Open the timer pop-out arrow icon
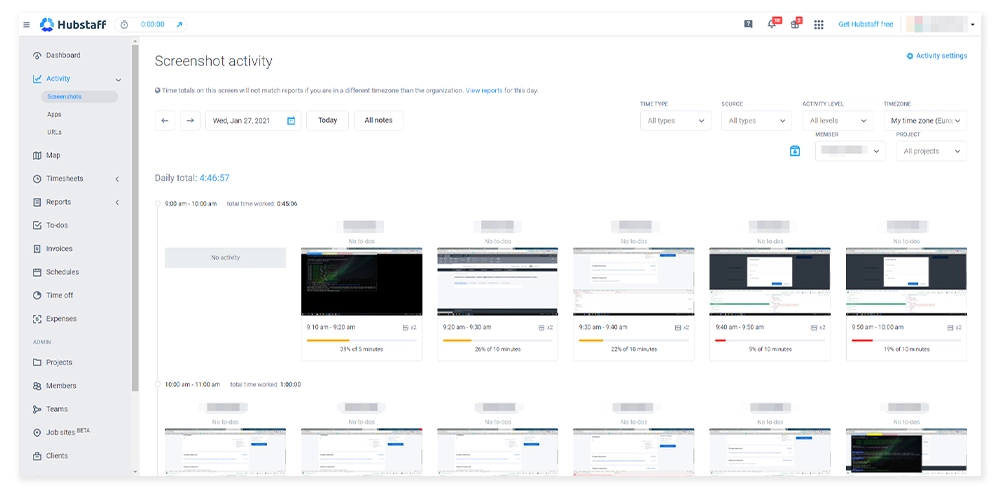Screen dimensions: 1000x496 [x=179, y=24]
